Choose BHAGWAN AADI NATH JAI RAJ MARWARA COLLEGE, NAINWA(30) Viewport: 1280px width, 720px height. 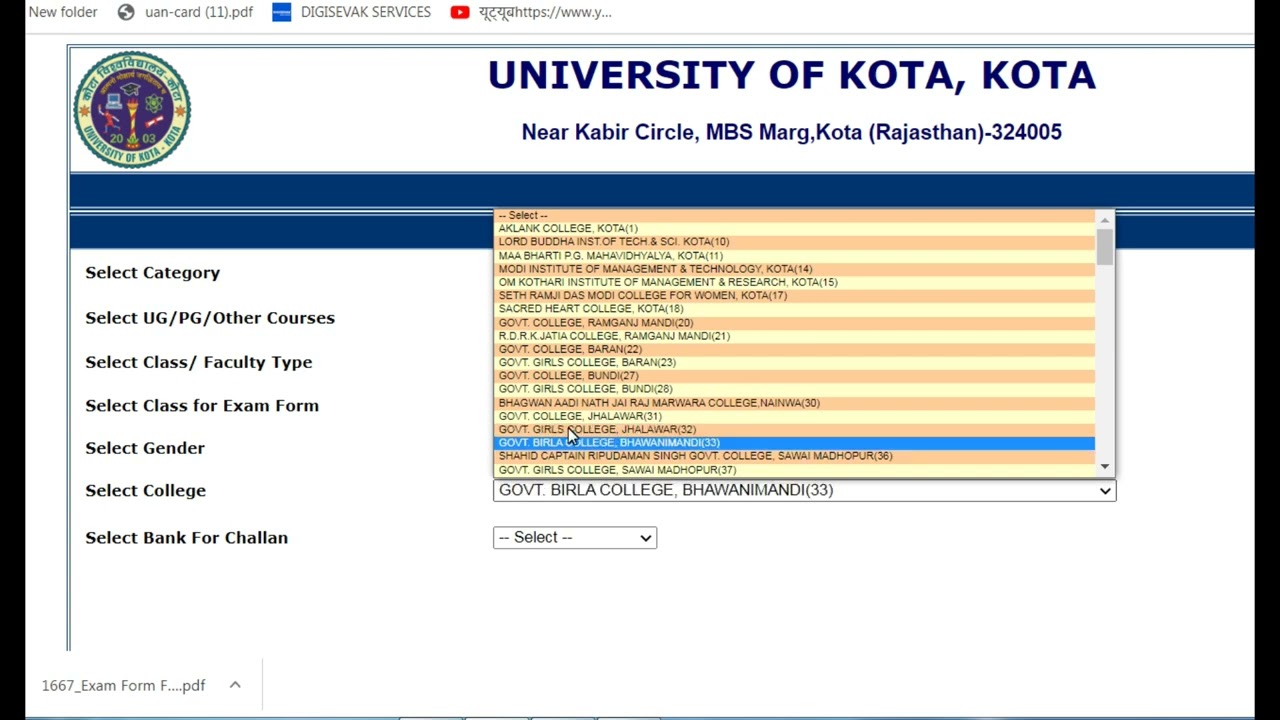coord(795,403)
